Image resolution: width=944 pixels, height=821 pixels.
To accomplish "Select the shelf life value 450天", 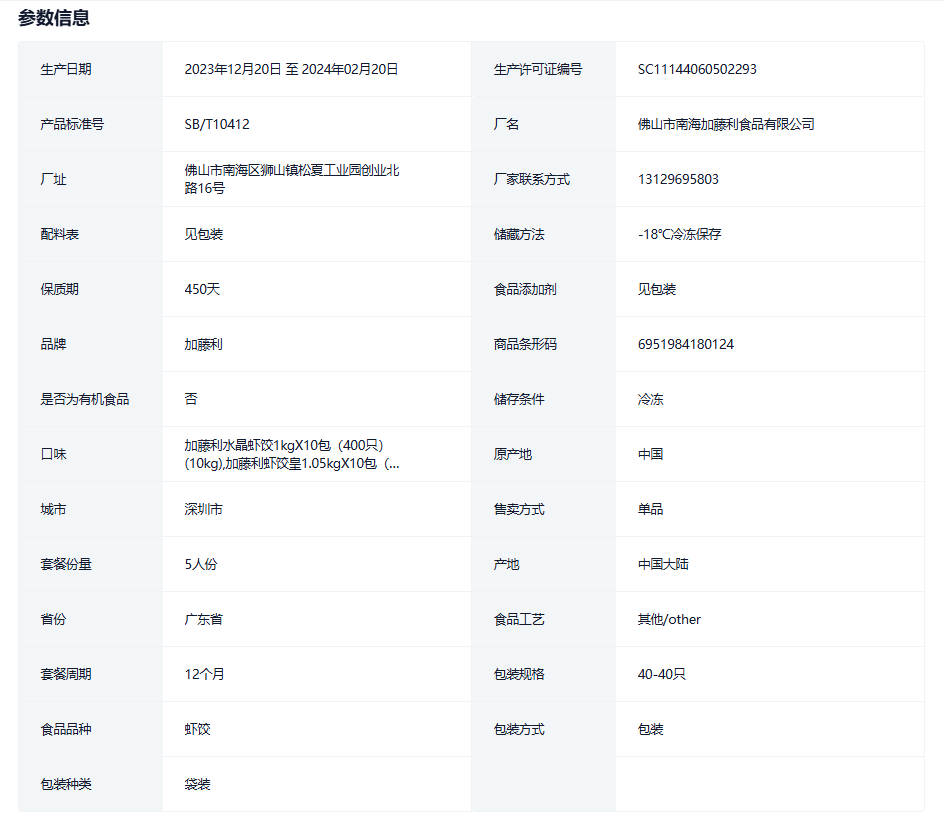I will click(x=202, y=289).
